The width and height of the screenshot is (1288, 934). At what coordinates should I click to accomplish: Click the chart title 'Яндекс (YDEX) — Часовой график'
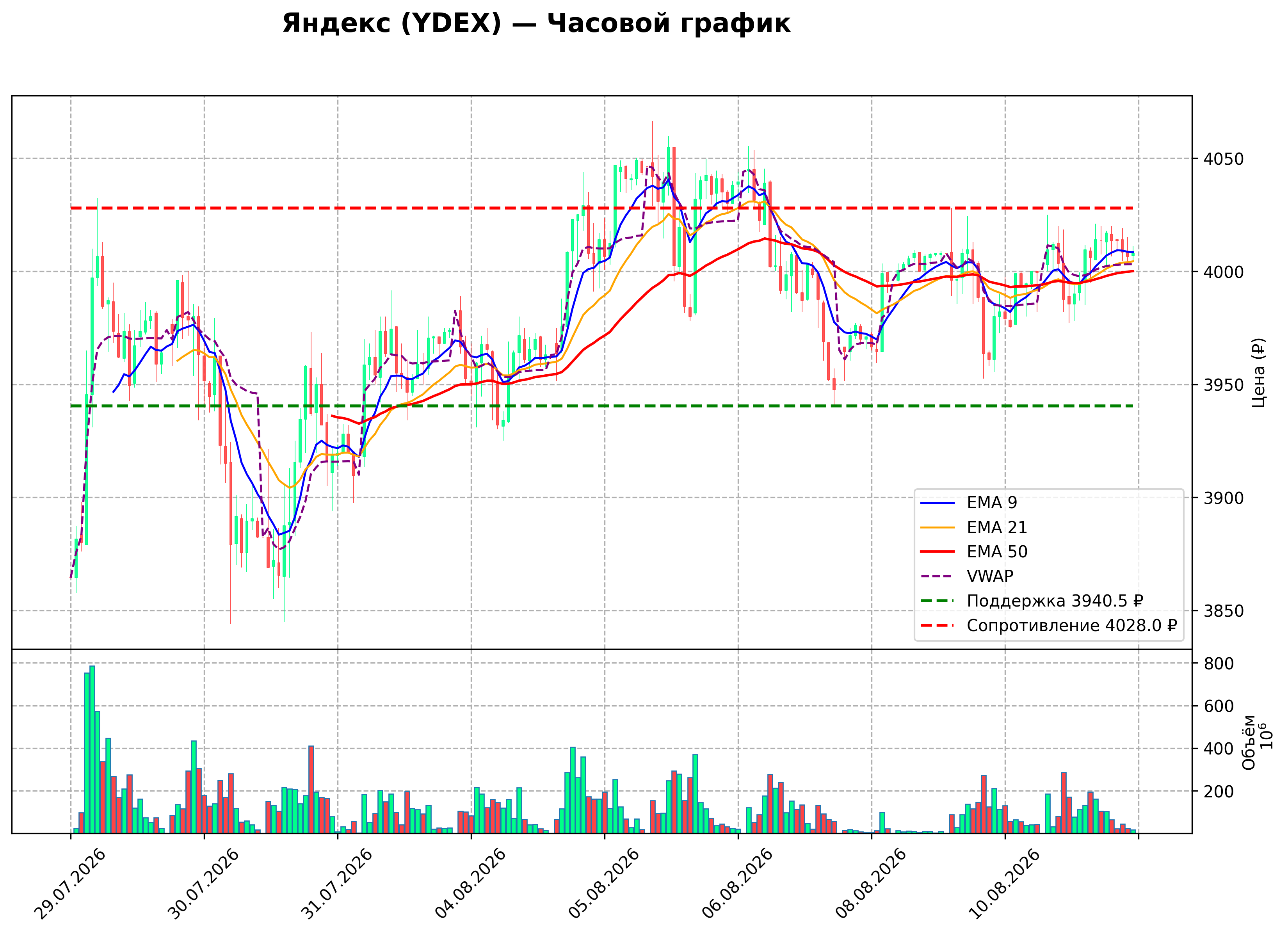(x=536, y=24)
